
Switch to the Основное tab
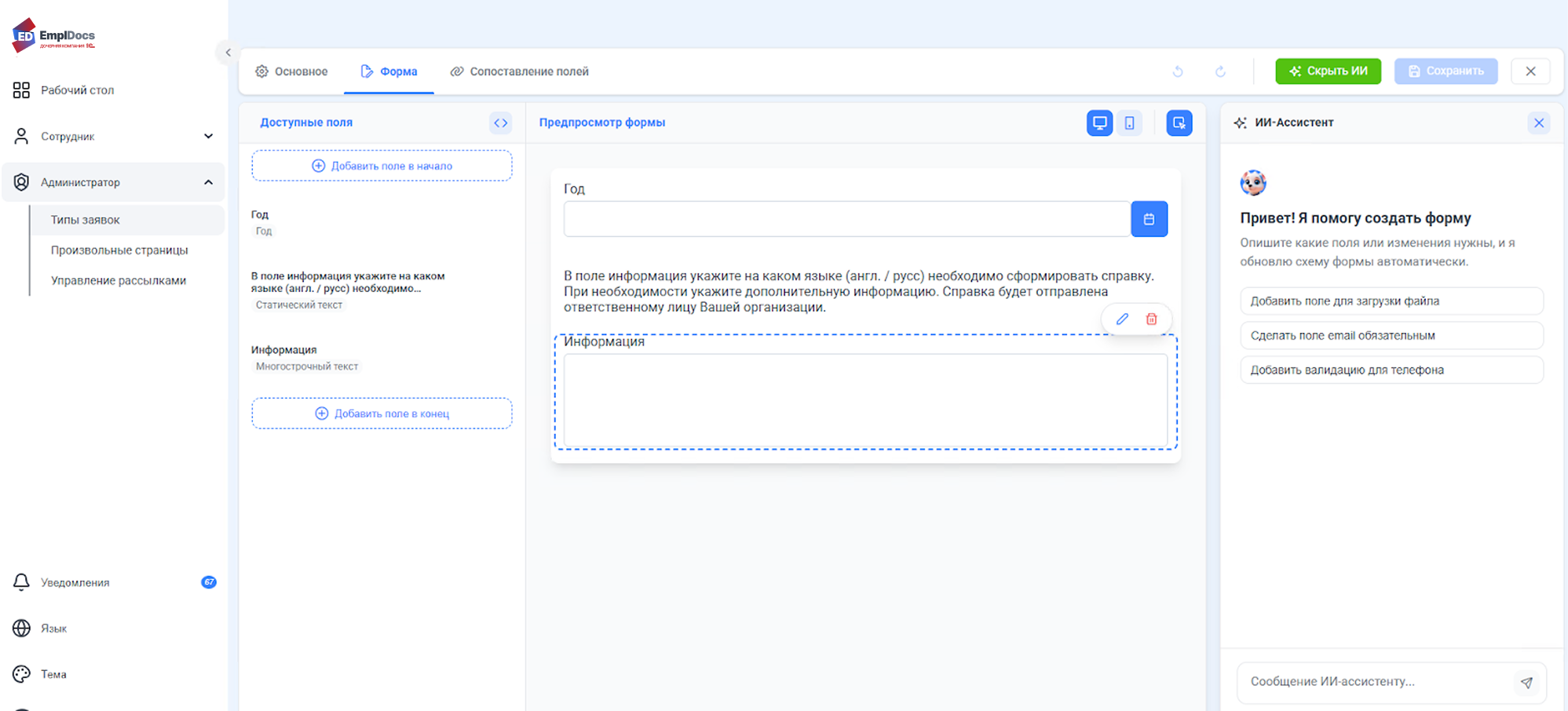[291, 71]
